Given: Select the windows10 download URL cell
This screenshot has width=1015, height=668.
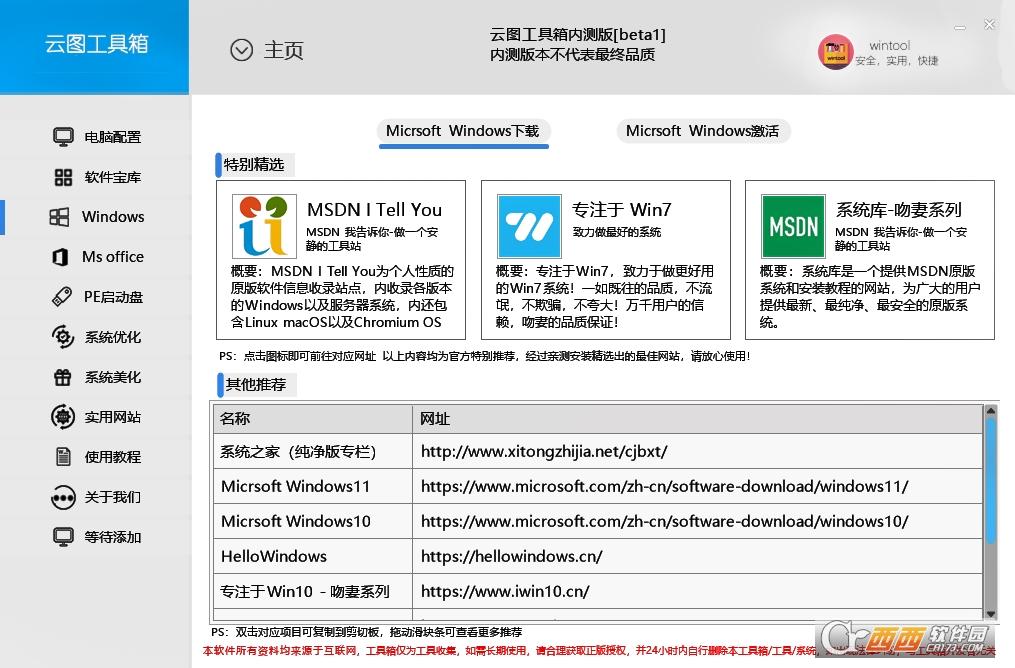Looking at the screenshot, I should [x=697, y=521].
